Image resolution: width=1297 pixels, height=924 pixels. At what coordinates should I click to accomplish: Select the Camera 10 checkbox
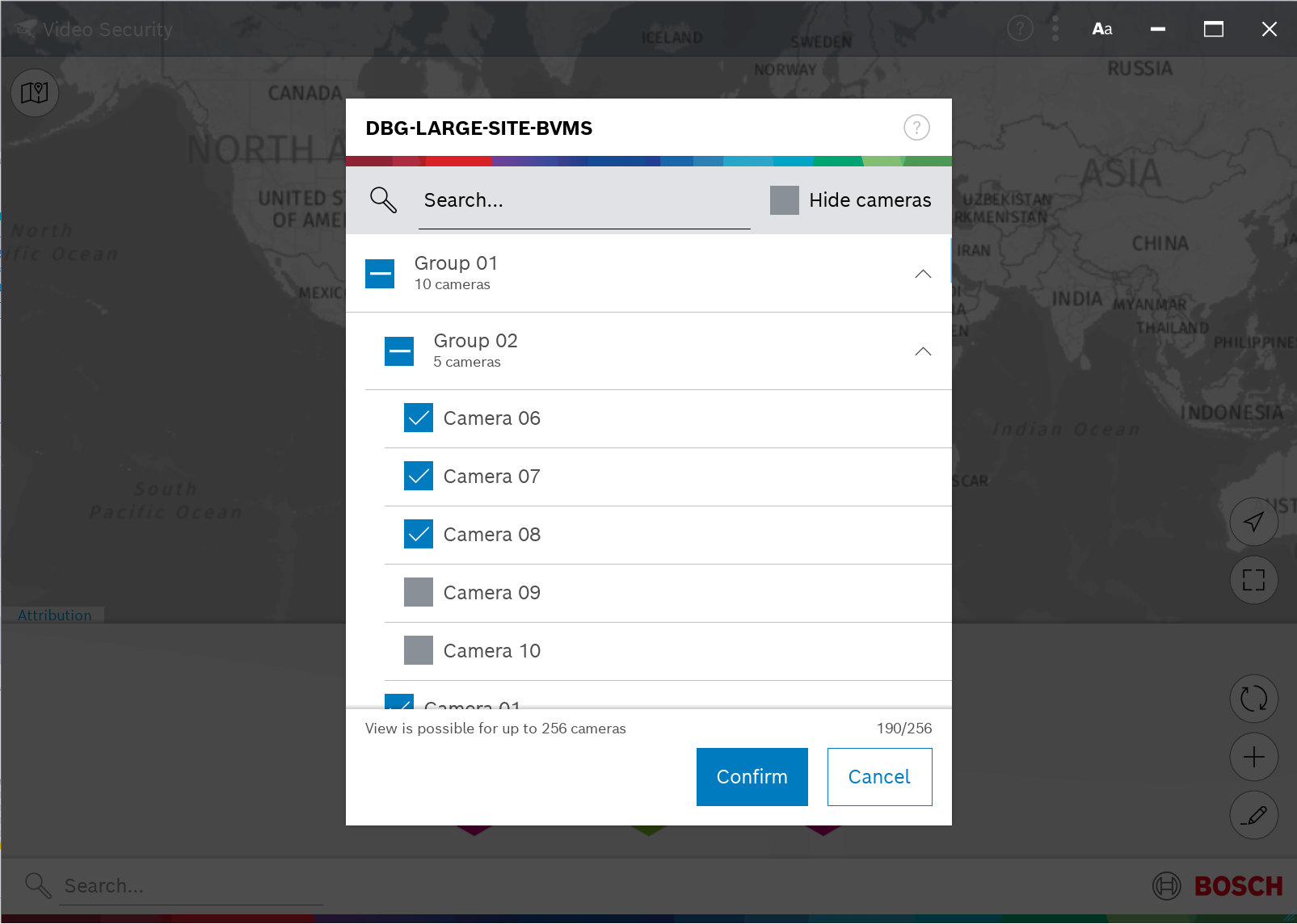click(x=419, y=651)
